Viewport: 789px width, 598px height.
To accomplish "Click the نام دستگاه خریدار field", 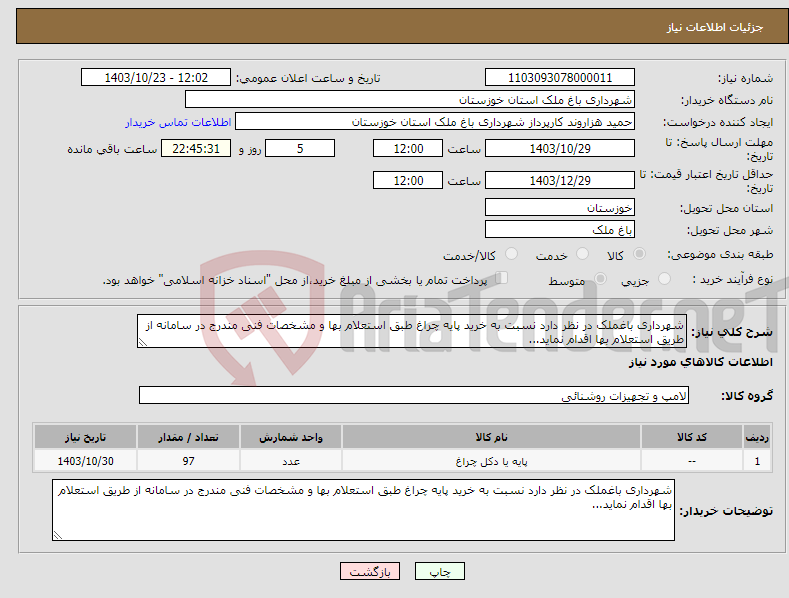I will pos(410,100).
